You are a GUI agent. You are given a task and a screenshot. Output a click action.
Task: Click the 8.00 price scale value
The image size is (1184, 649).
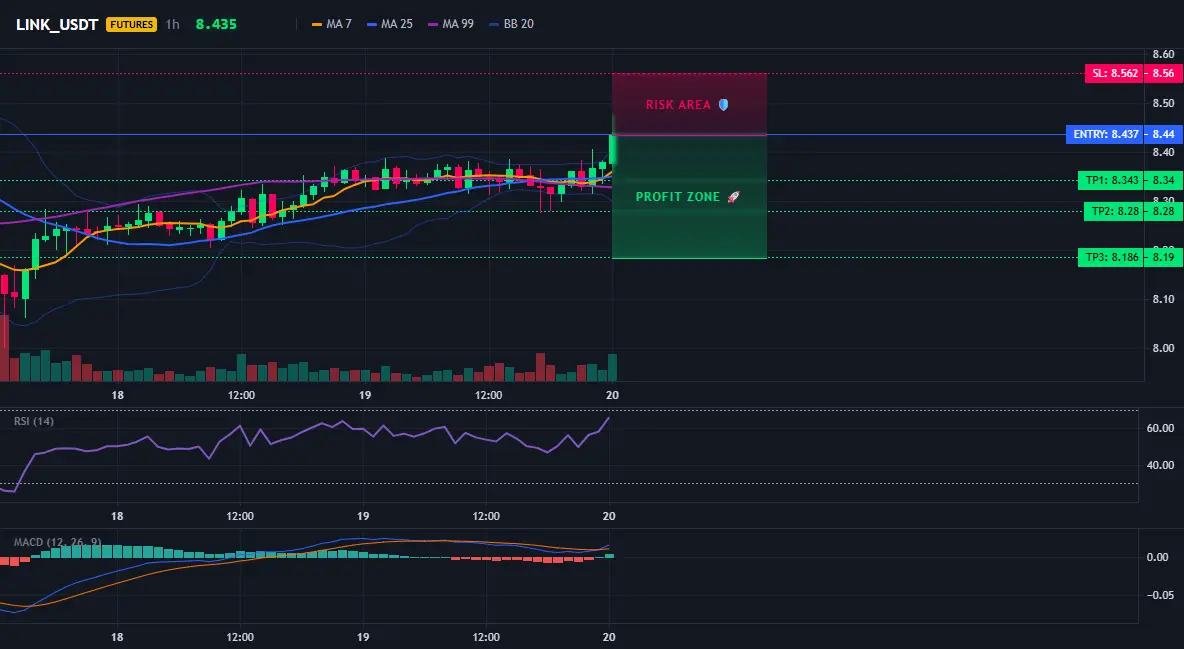click(x=1164, y=348)
